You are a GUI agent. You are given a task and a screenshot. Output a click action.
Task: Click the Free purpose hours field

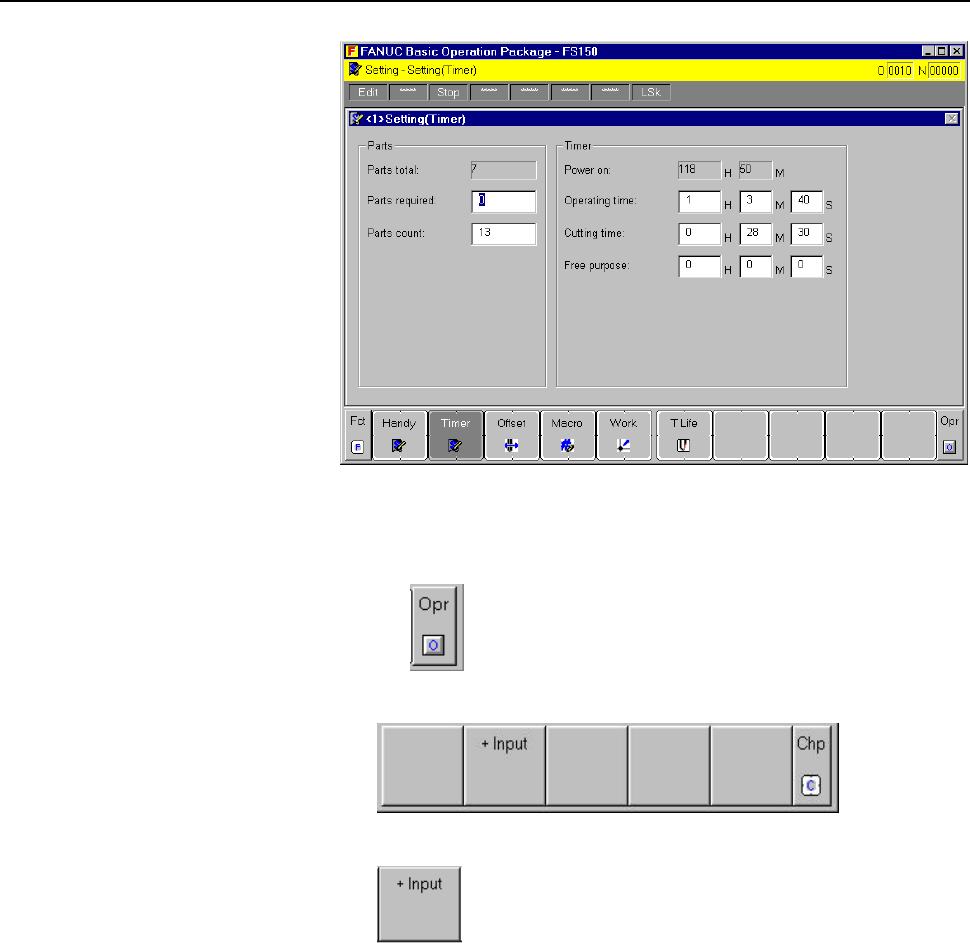(700, 266)
